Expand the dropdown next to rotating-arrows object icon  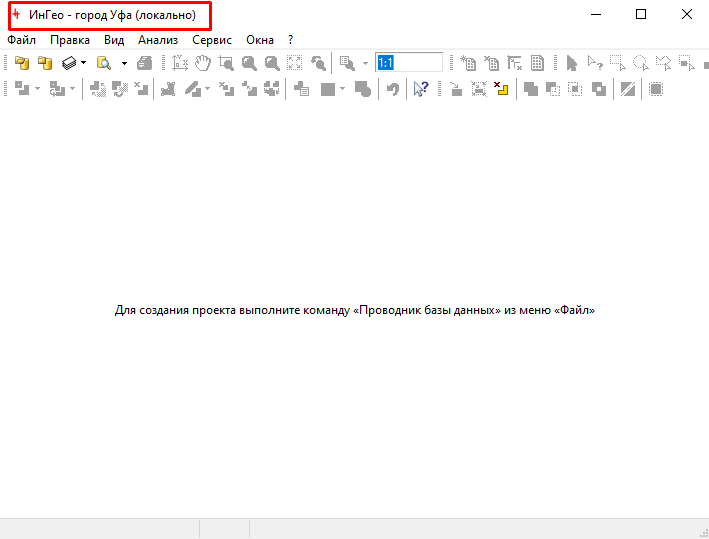coord(72,89)
